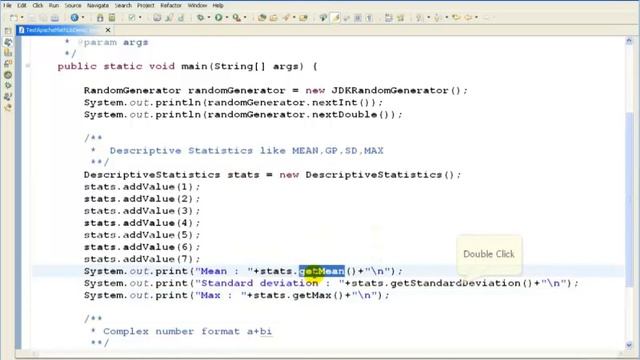Image resolution: width=640 pixels, height=360 pixels.
Task: Click the highlighted getMean method name
Action: pos(322,271)
